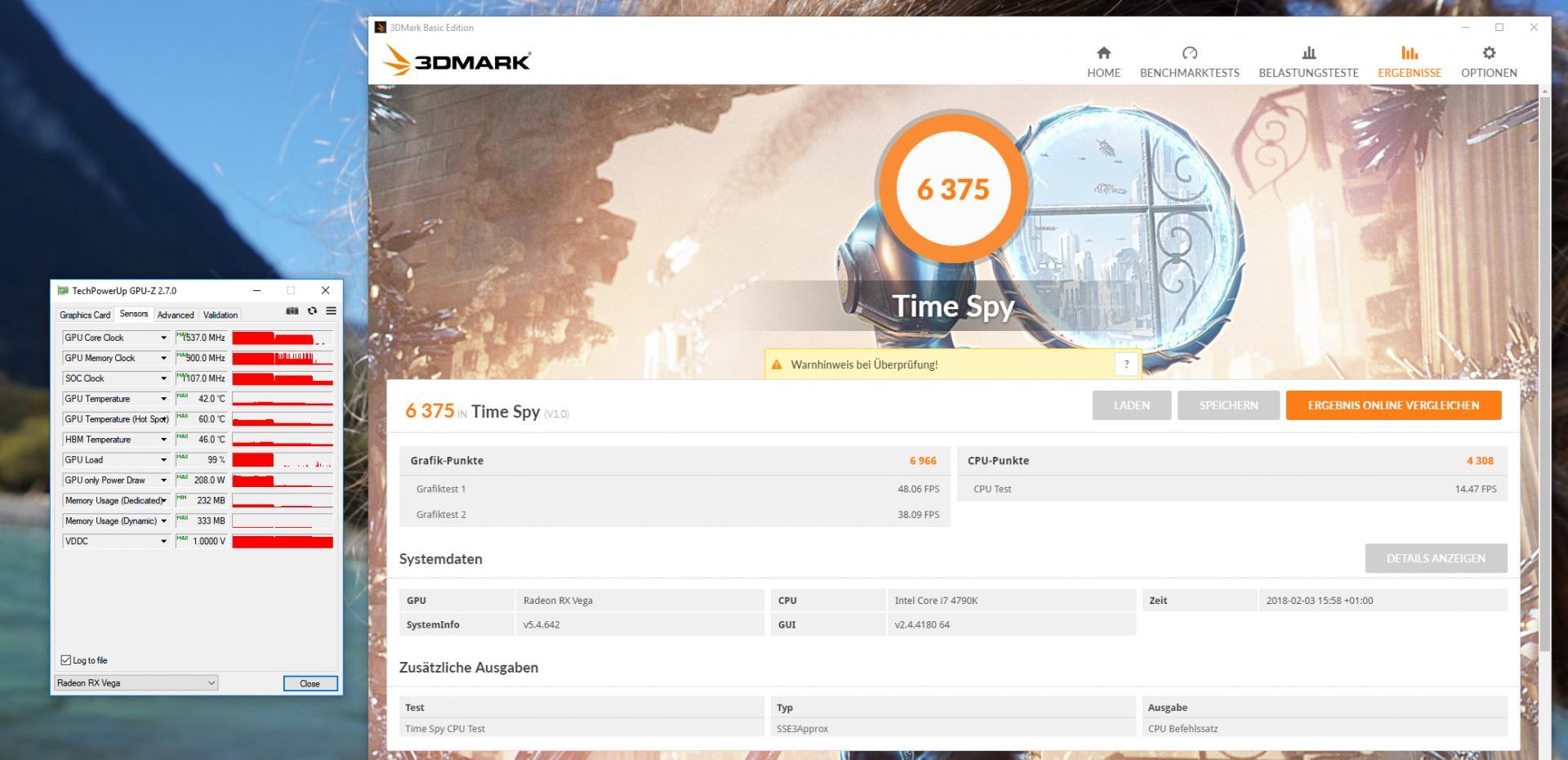Take GPU-Z screenshot with camera icon
Screen dimensions: 1568x760
[x=292, y=311]
